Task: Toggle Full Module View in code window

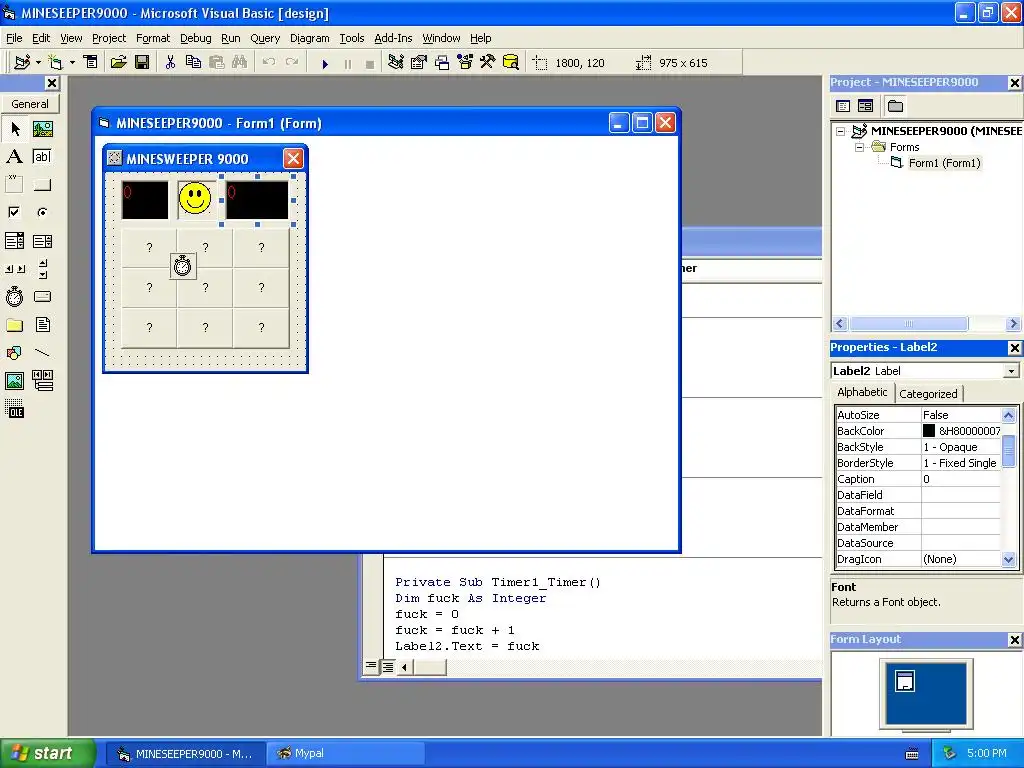Action: coord(388,667)
